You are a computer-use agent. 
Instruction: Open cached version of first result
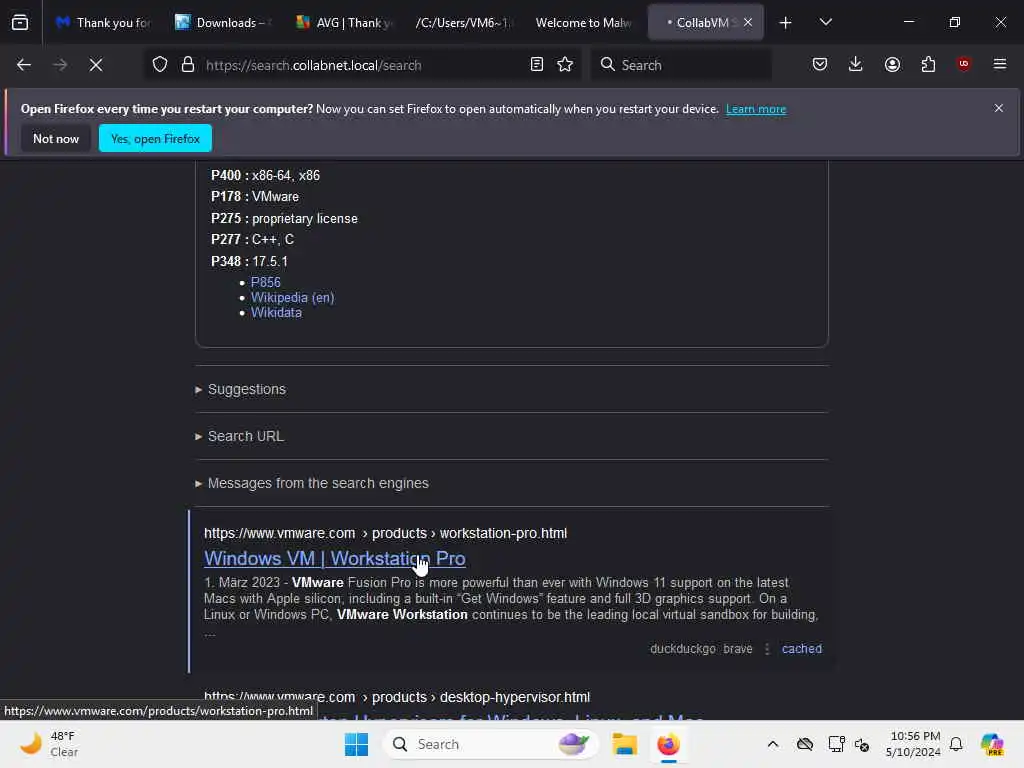pos(801,648)
